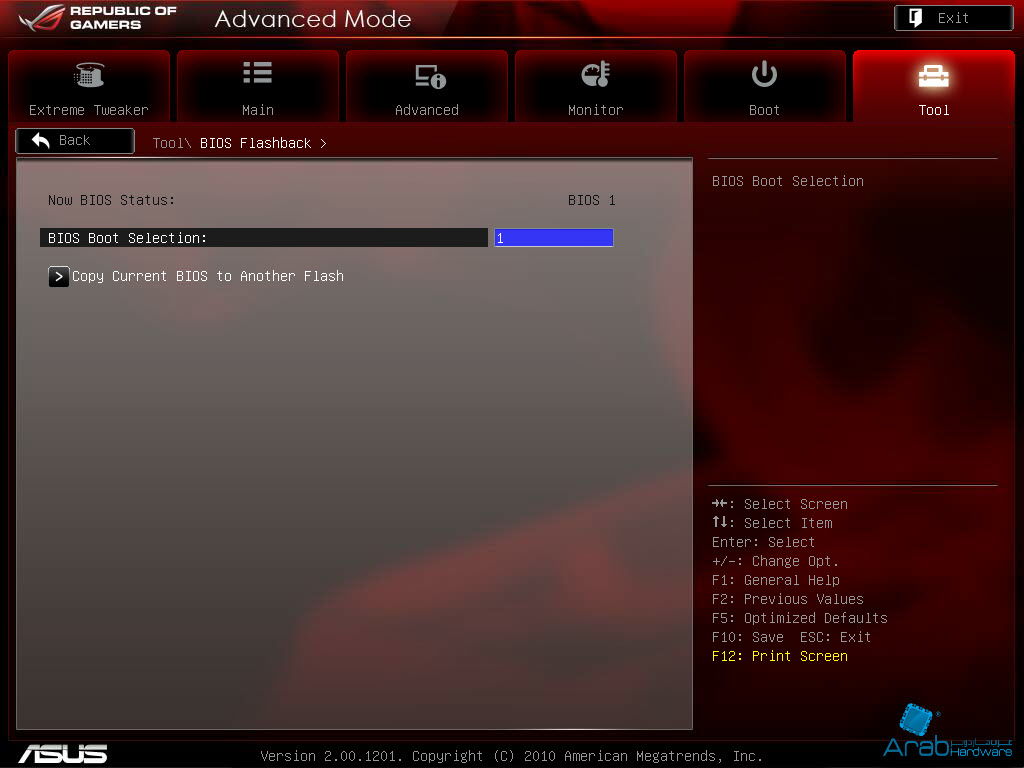This screenshot has height=768, width=1024.
Task: Select the Tool tab
Action: (934, 86)
